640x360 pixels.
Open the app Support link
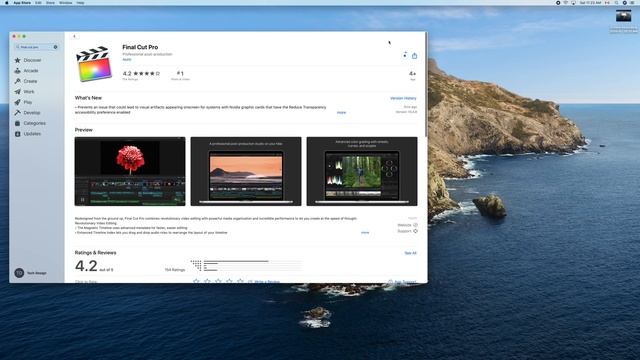pyautogui.click(x=407, y=231)
